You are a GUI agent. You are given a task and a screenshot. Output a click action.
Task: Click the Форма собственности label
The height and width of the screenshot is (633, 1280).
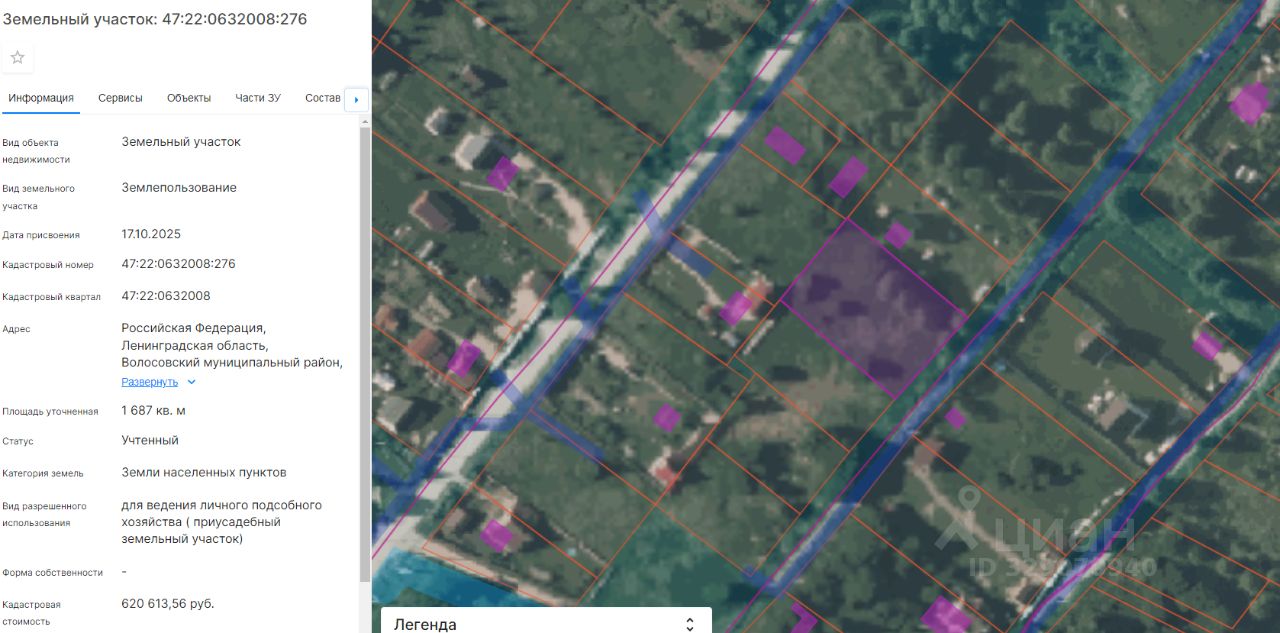[x=52, y=573]
